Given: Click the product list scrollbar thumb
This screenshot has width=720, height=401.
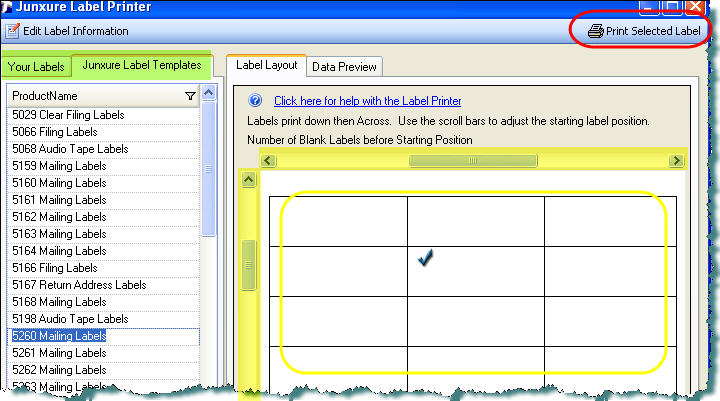Looking at the screenshot, I should [208, 169].
